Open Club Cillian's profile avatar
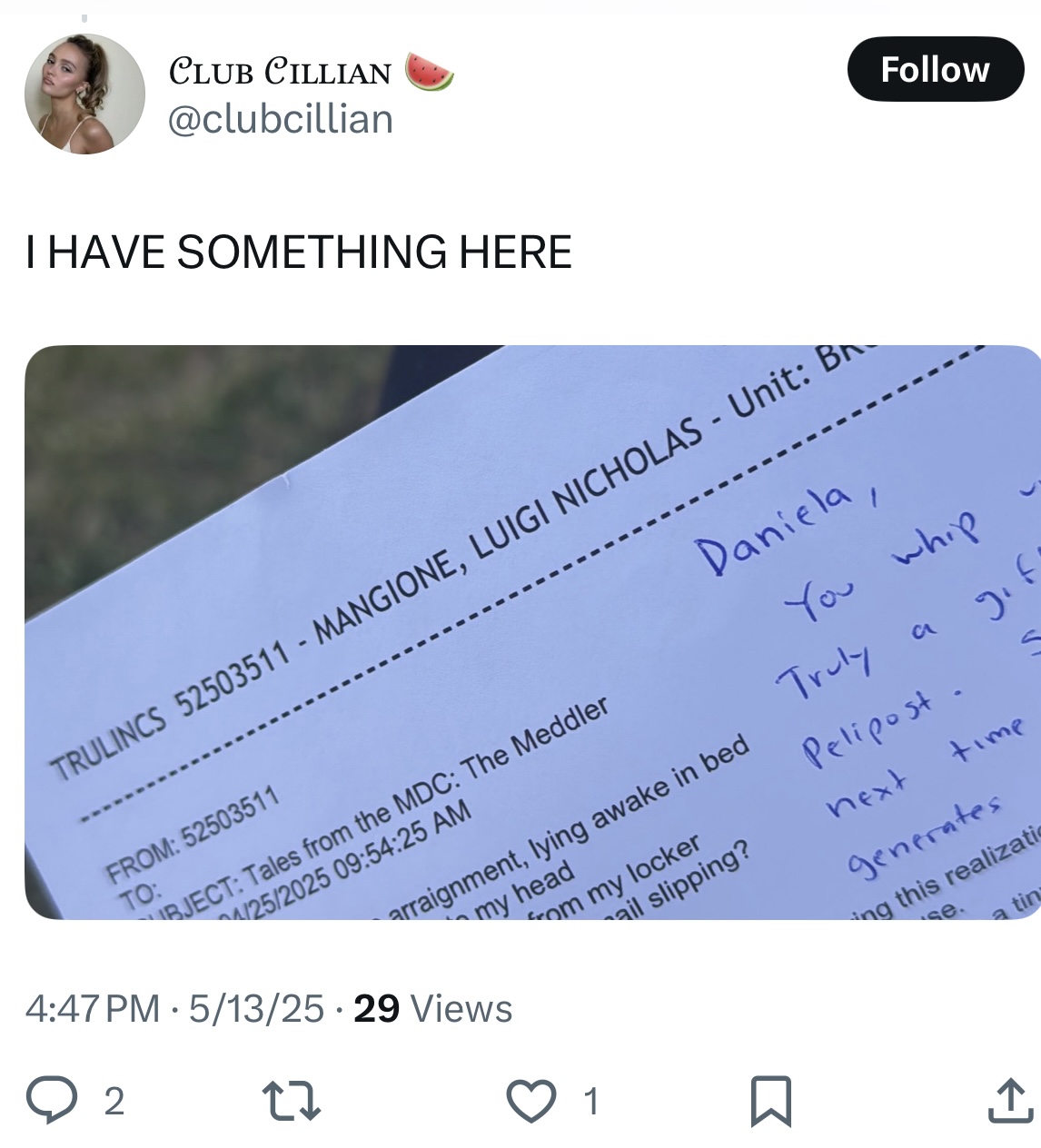The height and width of the screenshot is (1148, 1041). pos(84,94)
